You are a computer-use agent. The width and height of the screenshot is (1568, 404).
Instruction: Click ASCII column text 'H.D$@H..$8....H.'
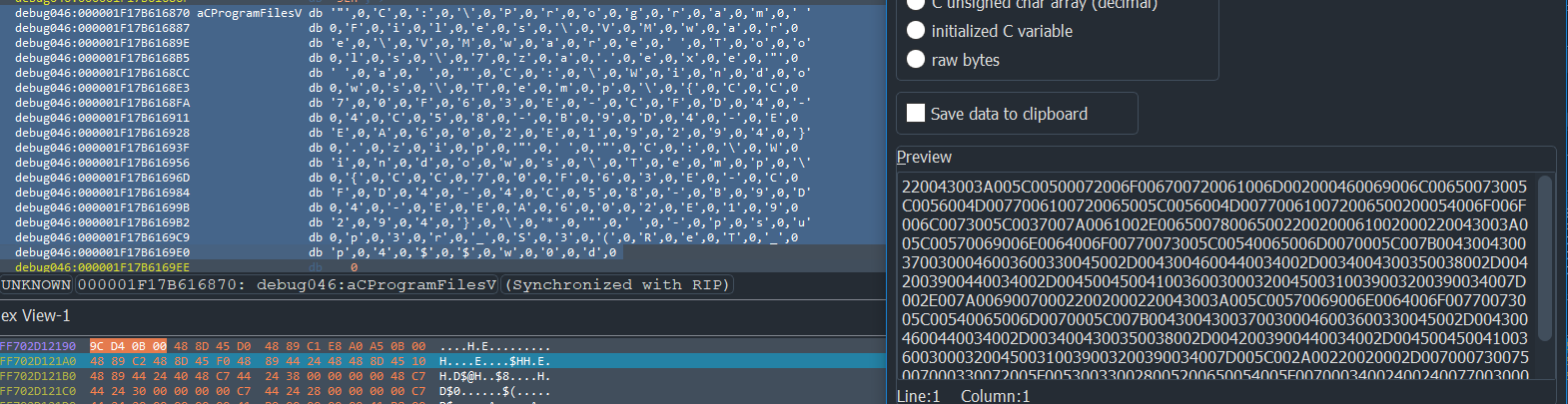[494, 376]
